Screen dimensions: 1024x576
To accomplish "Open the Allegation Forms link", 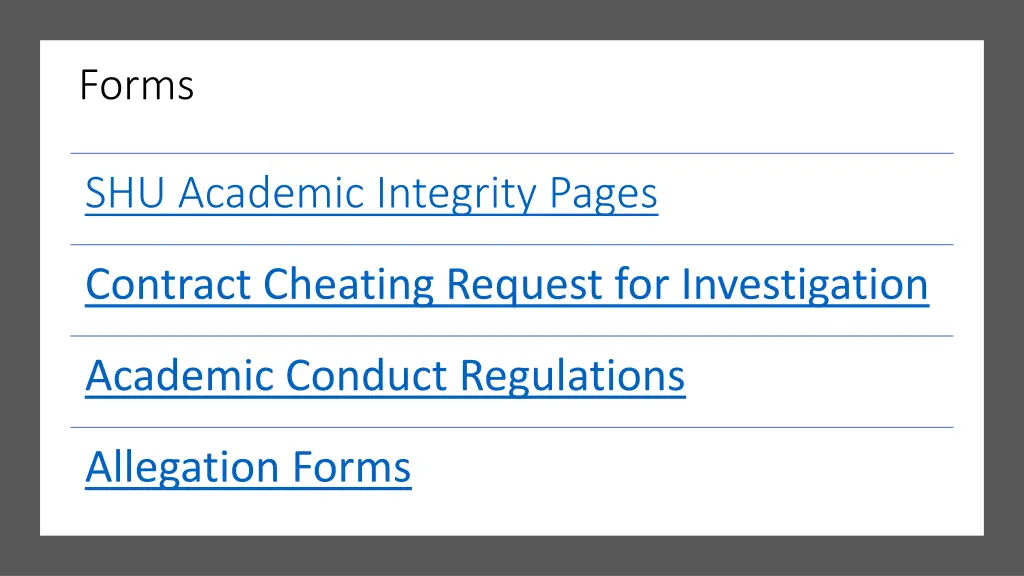I will click(x=248, y=468).
